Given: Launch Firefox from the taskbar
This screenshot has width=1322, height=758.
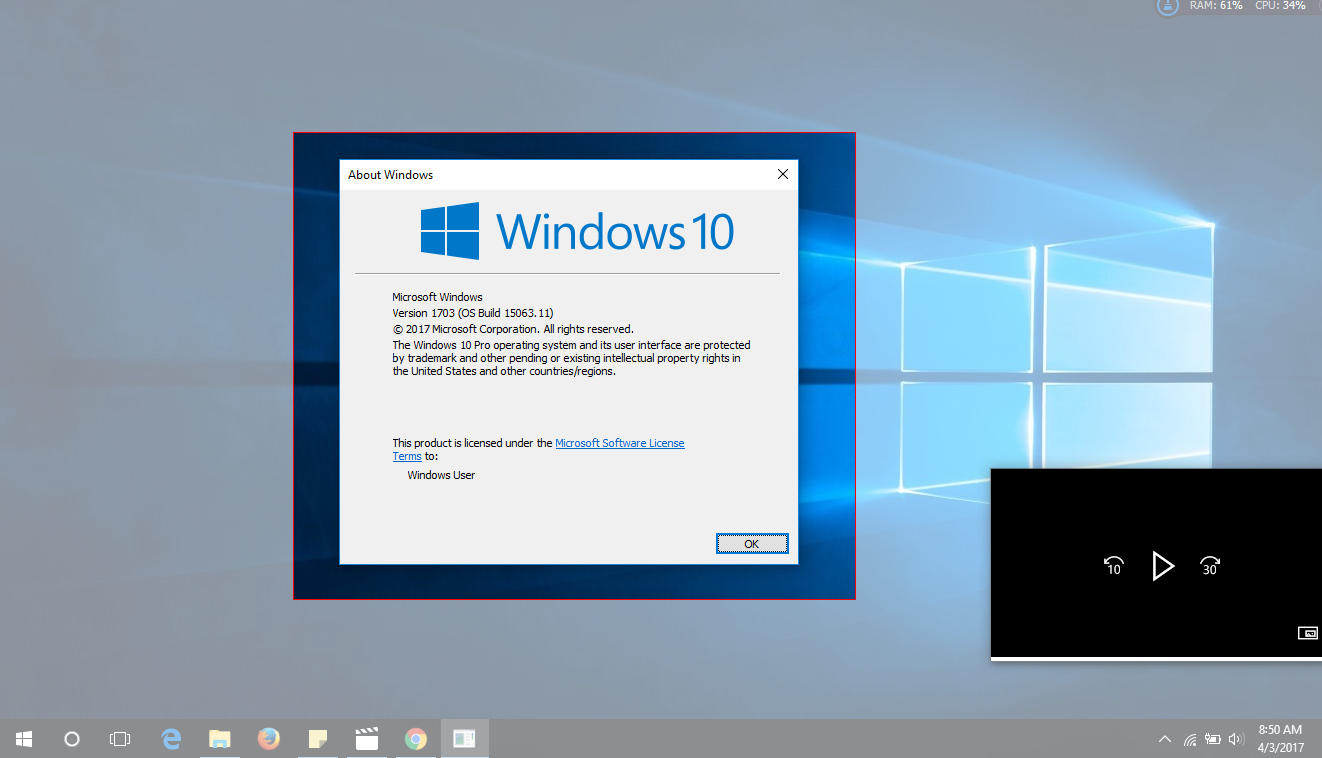Looking at the screenshot, I should click(x=269, y=739).
